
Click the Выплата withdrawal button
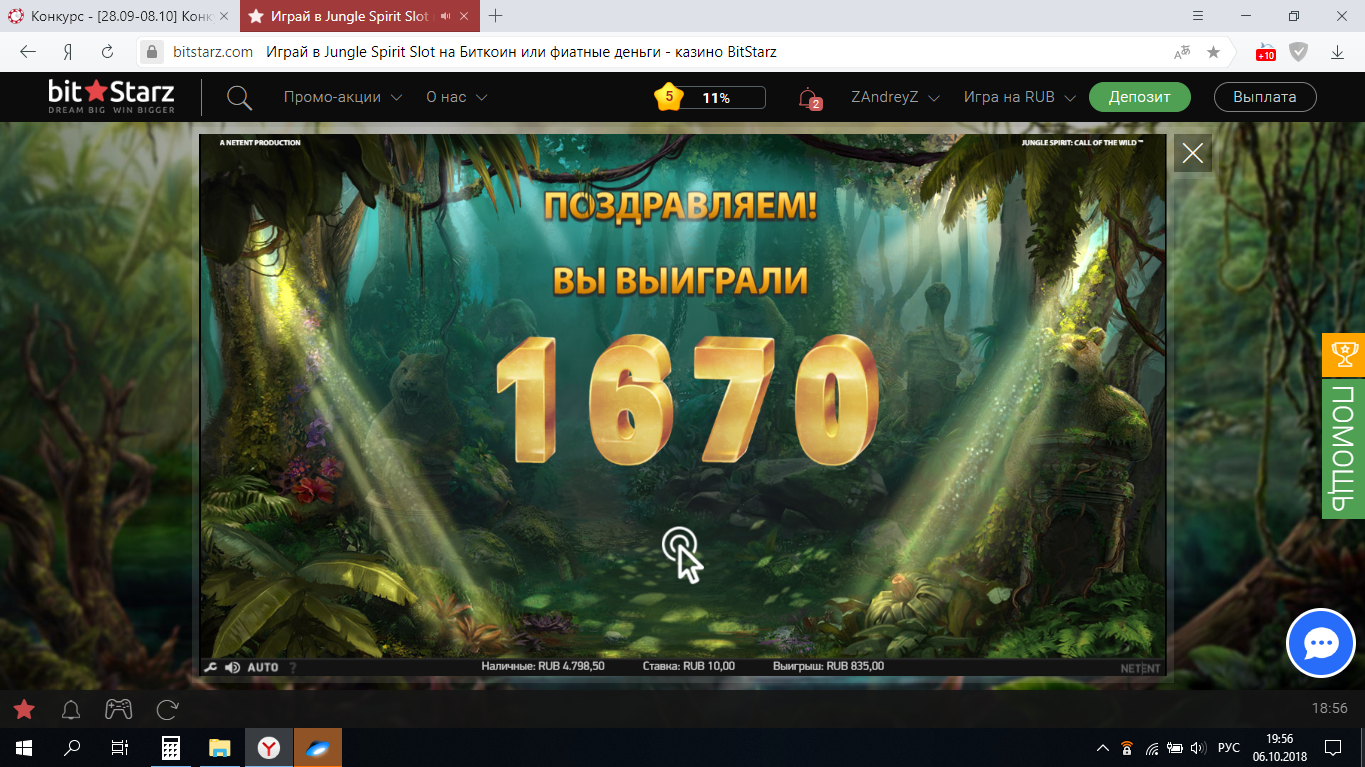point(1265,97)
